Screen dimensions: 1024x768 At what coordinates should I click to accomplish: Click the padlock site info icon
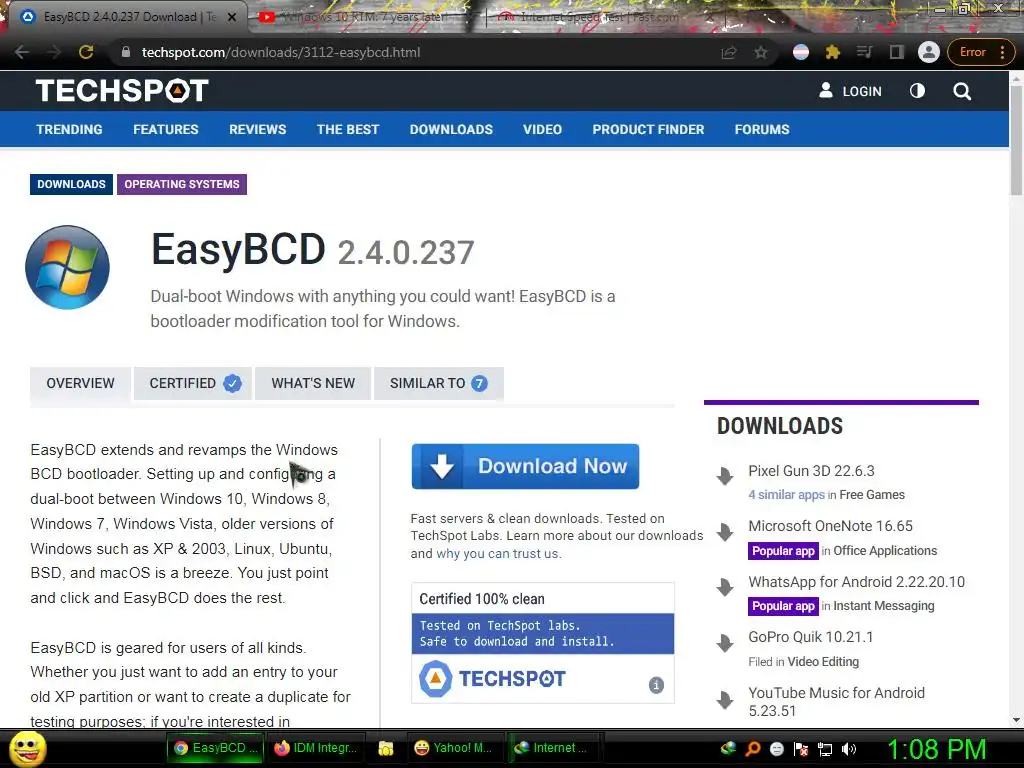125,52
